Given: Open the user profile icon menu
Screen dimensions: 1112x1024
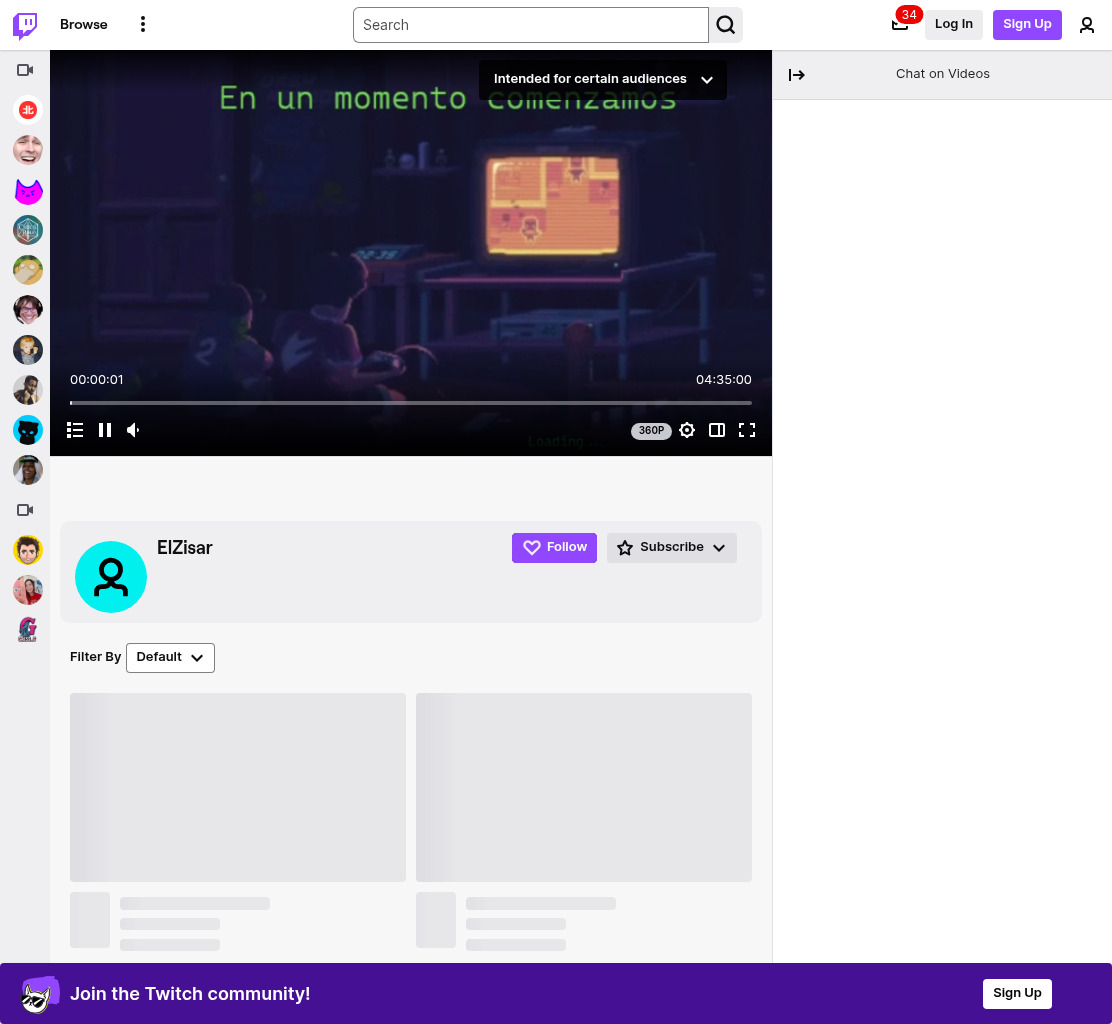Looking at the screenshot, I should 1086,26.
